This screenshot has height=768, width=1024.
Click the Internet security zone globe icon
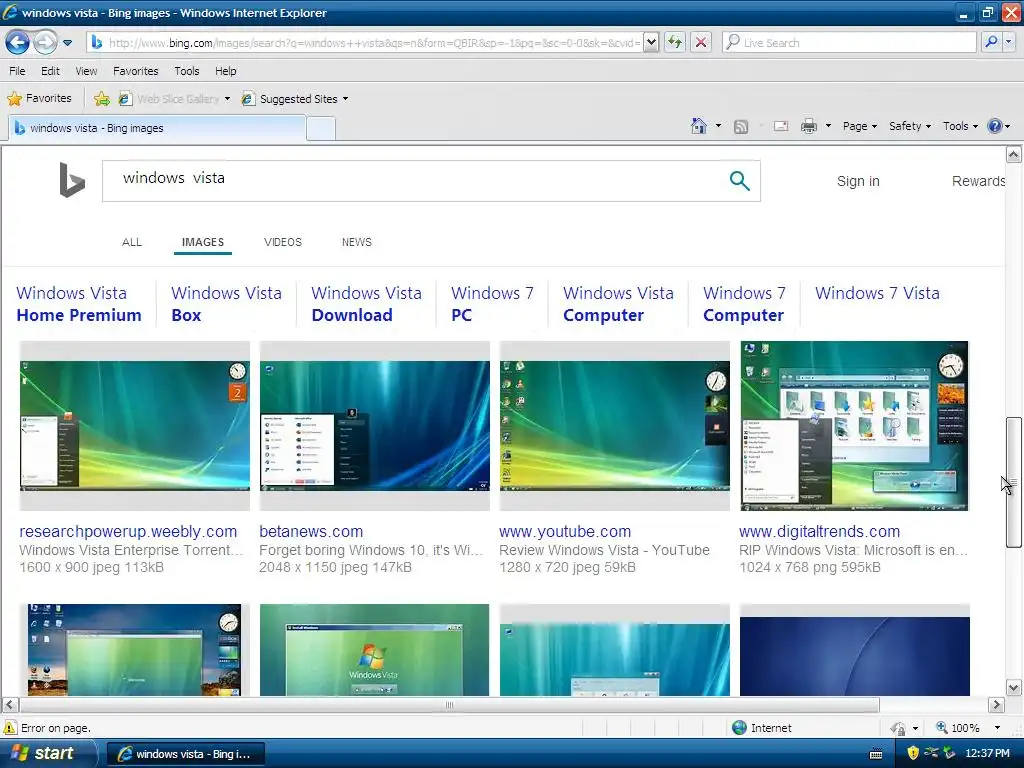[739, 728]
